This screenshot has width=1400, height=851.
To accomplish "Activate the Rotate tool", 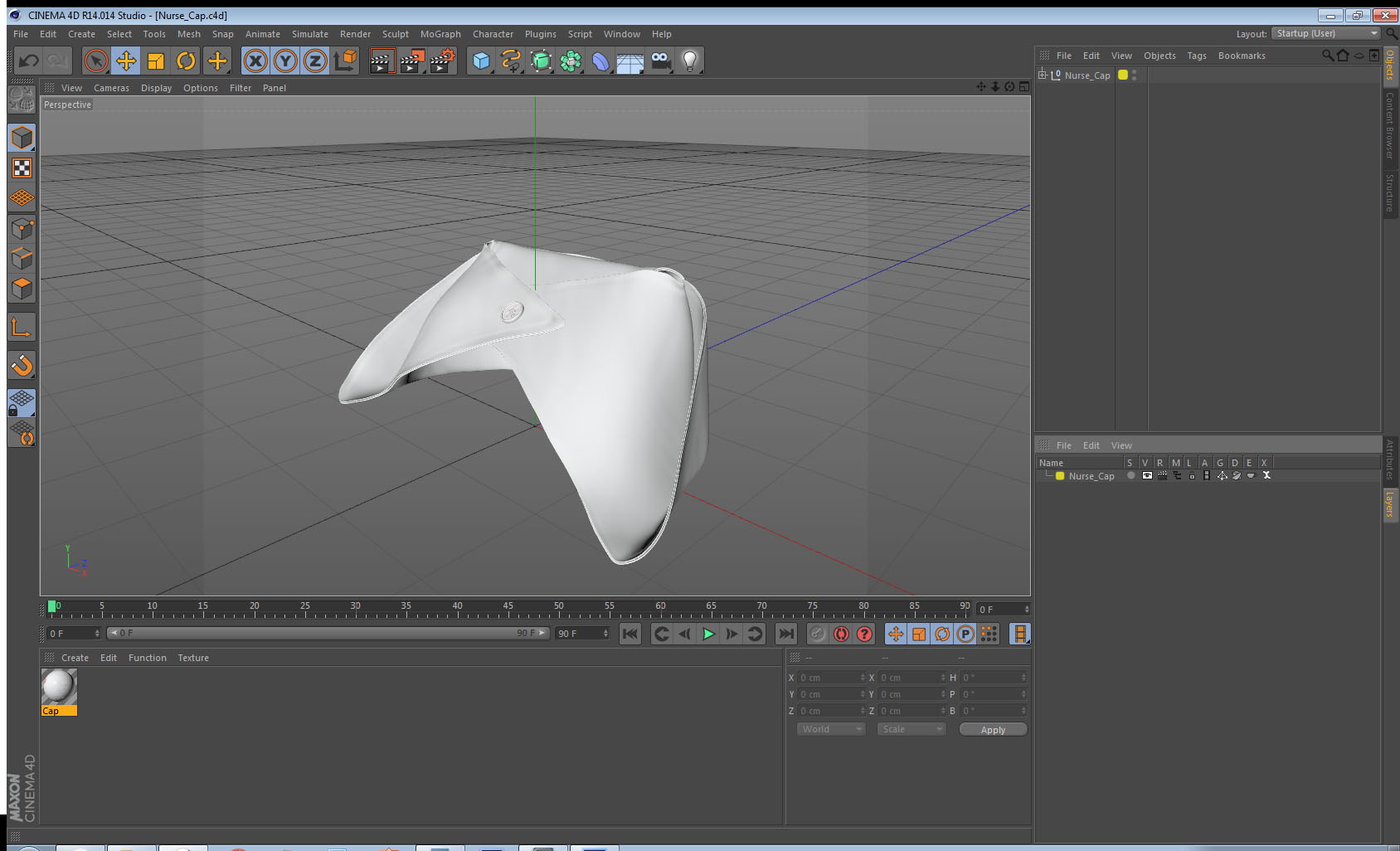I will click(x=187, y=61).
